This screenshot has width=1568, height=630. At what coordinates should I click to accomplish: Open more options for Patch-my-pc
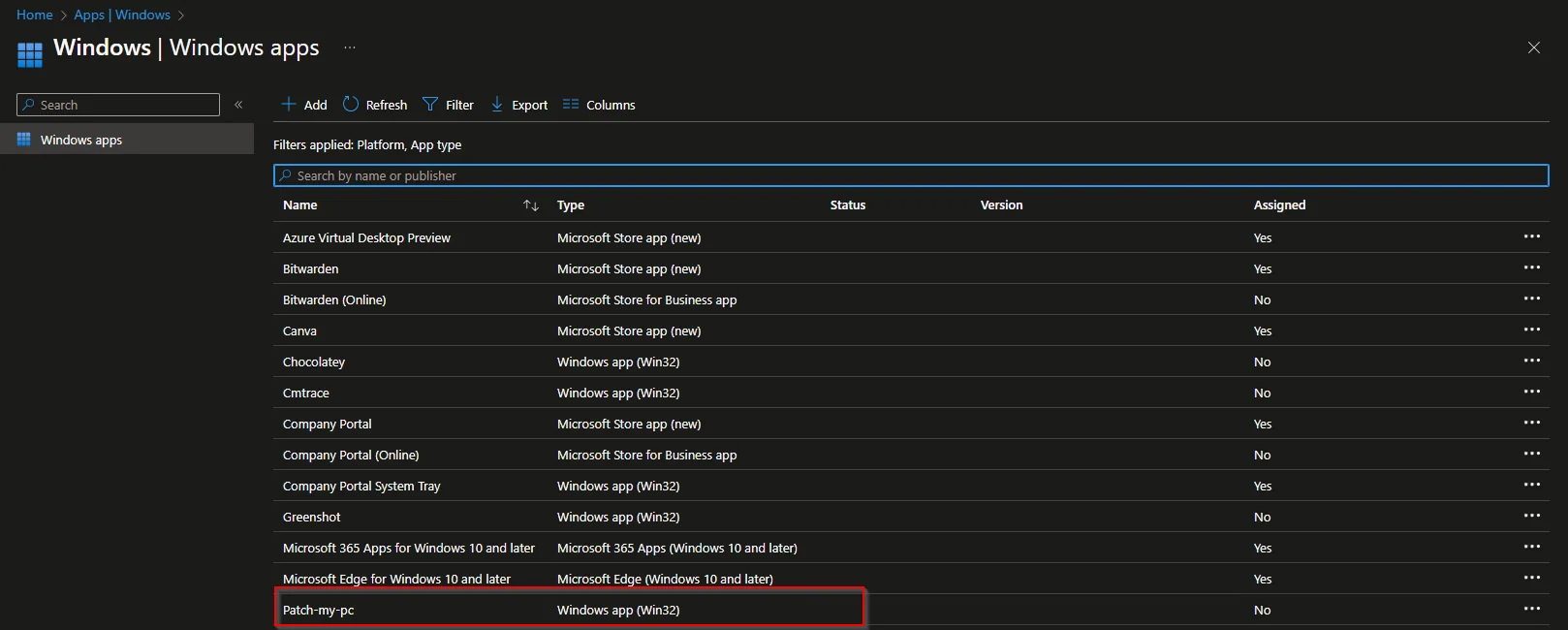(1531, 609)
